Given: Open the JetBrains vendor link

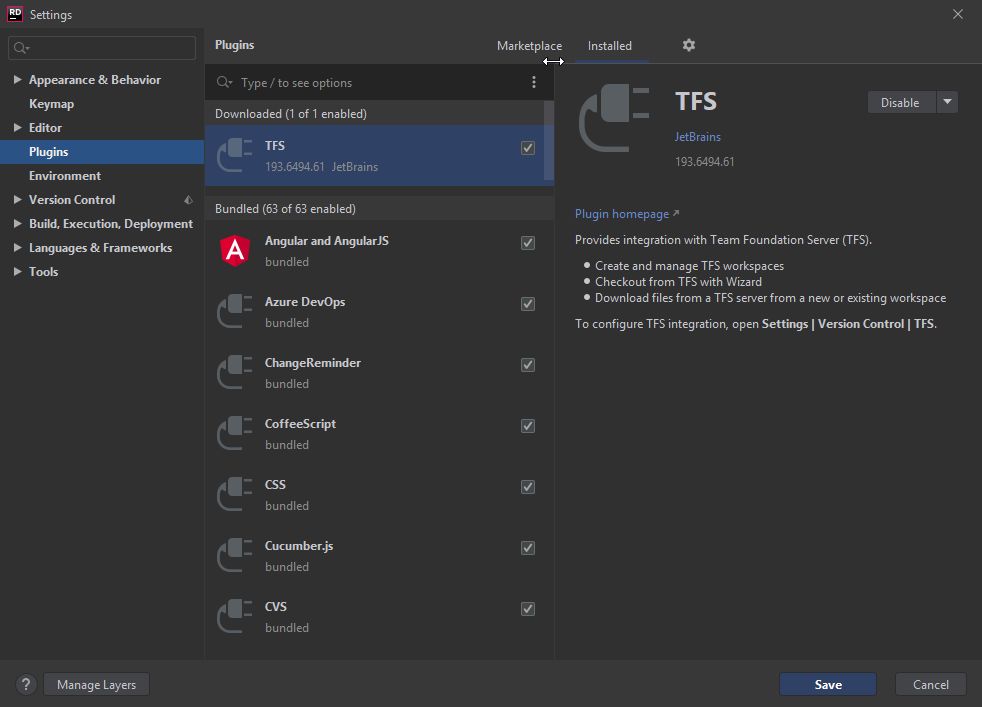Looking at the screenshot, I should pyautogui.click(x=698, y=137).
